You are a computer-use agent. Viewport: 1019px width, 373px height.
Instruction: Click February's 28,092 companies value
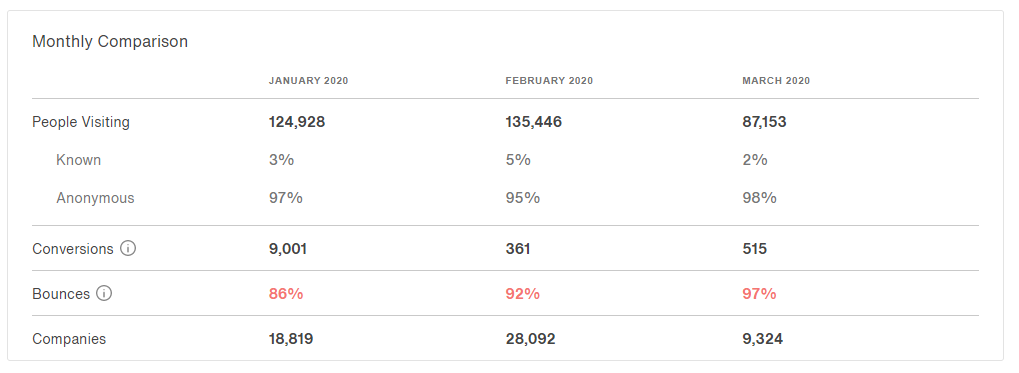tap(530, 339)
